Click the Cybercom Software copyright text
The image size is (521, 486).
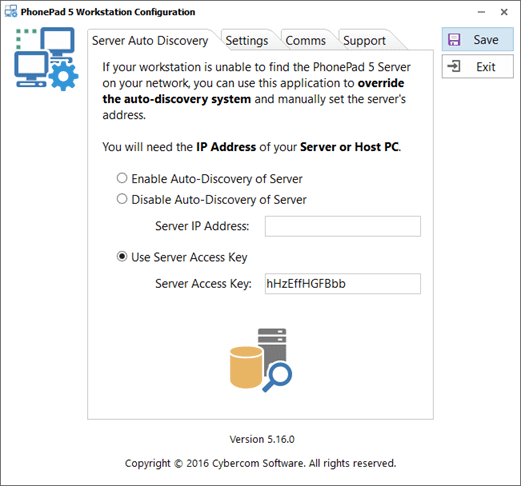pyautogui.click(x=261, y=463)
